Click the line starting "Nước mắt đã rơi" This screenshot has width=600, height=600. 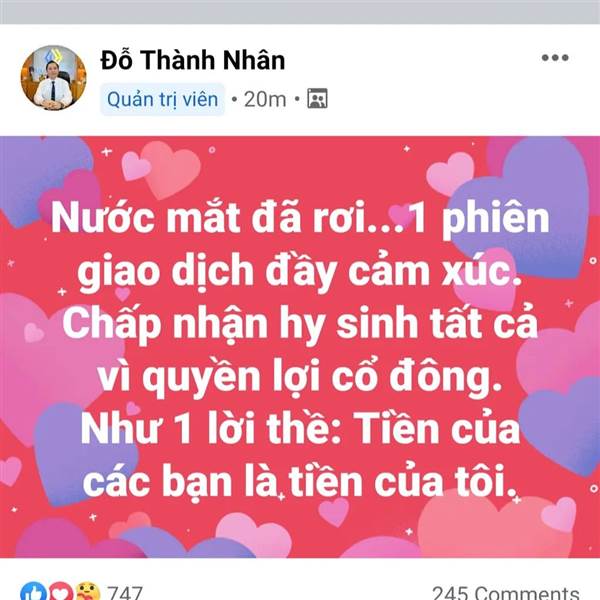(x=300, y=218)
